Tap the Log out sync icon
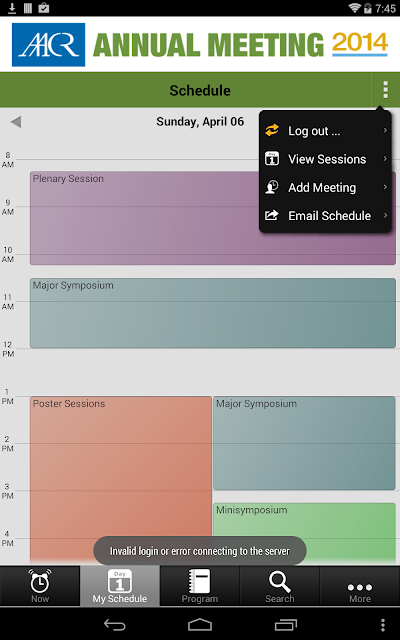The height and width of the screenshot is (640, 400). [x=272, y=131]
